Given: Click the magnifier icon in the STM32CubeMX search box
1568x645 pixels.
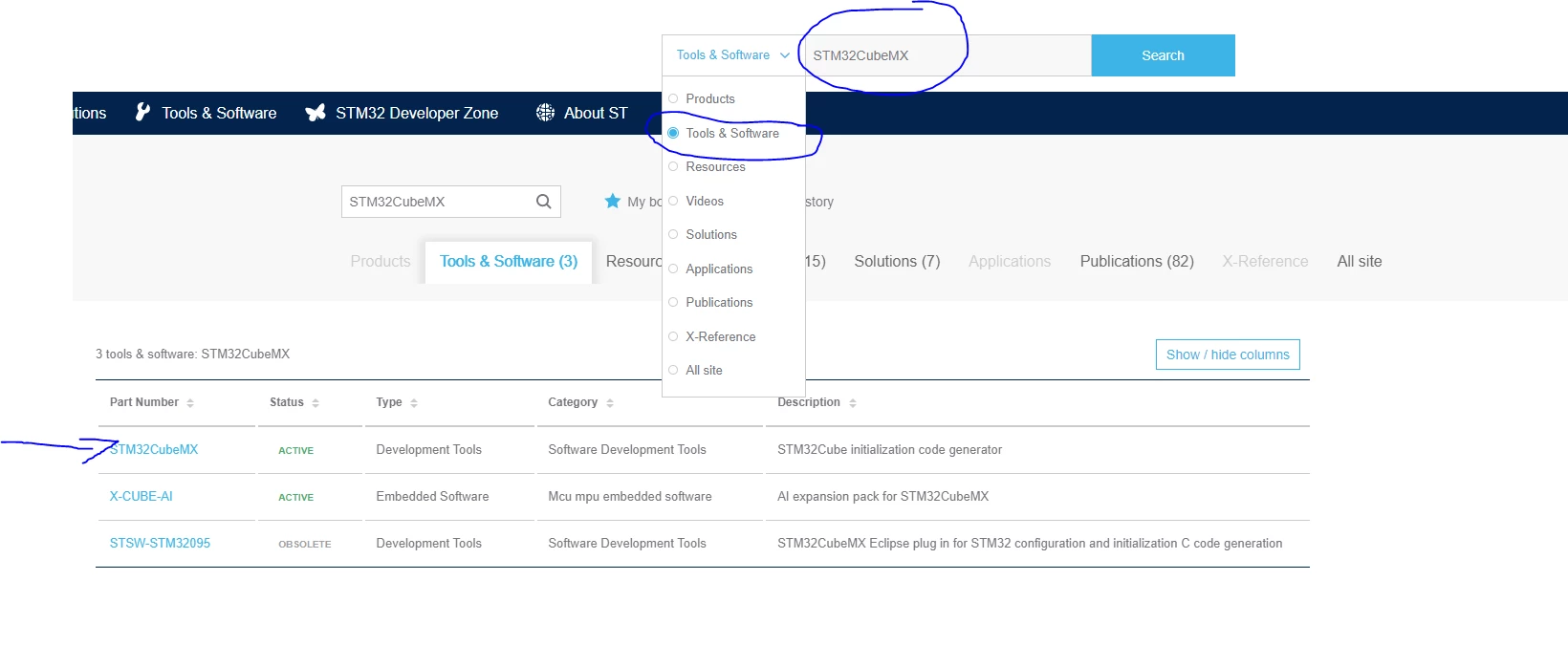Looking at the screenshot, I should click(x=543, y=202).
